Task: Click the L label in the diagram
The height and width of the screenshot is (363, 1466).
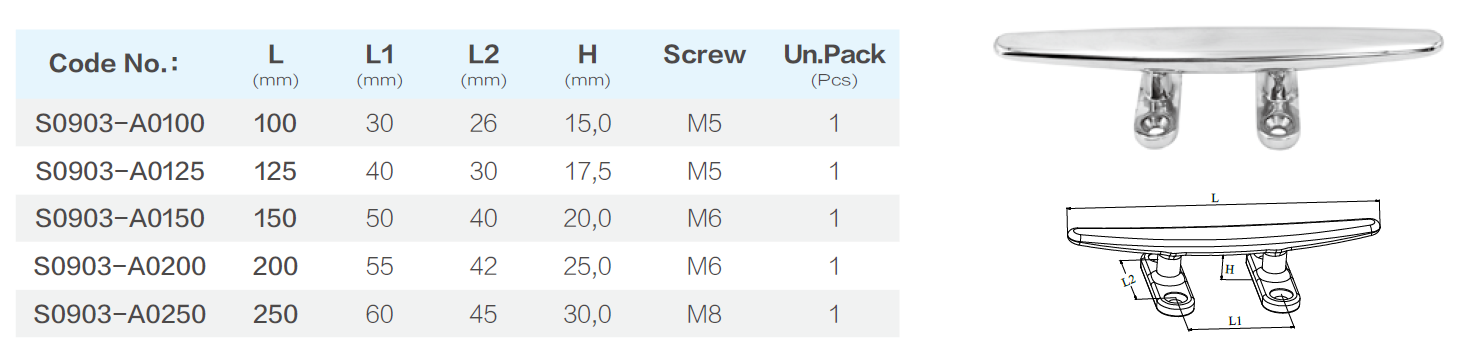Action: (x=1215, y=199)
